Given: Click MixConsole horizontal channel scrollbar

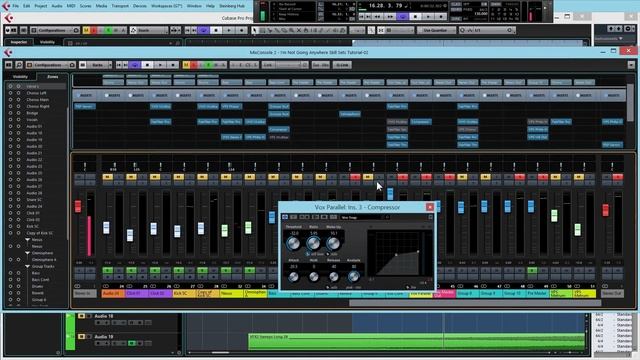Looking at the screenshot, I should tap(475, 303).
